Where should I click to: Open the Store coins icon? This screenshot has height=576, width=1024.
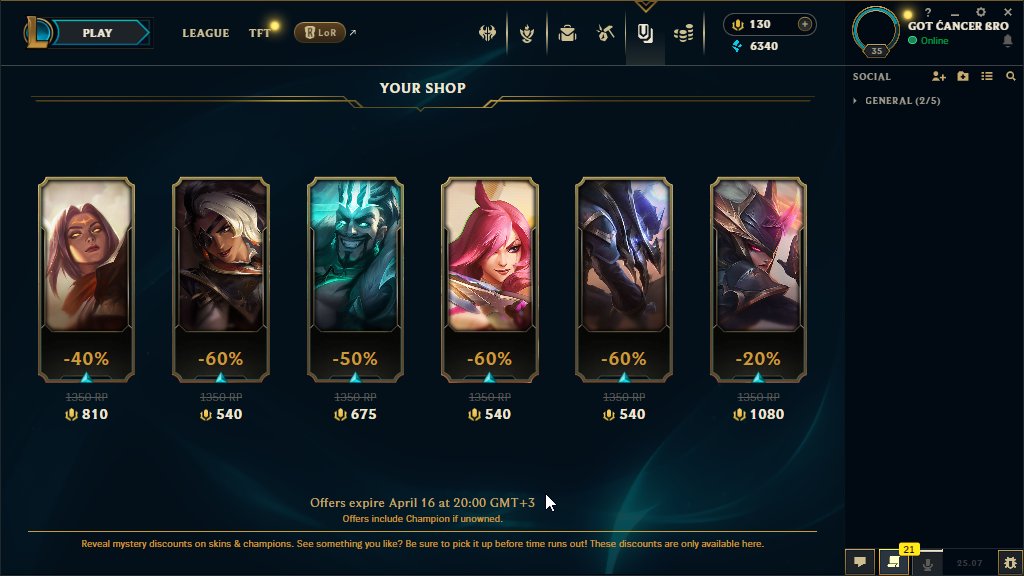pyautogui.click(x=684, y=33)
